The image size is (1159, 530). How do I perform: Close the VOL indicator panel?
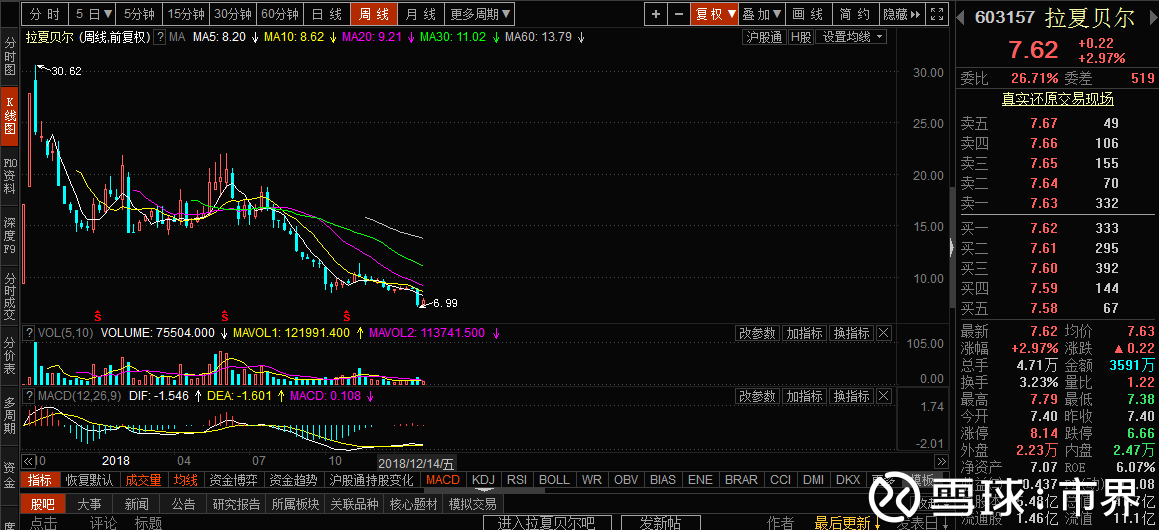[883, 333]
